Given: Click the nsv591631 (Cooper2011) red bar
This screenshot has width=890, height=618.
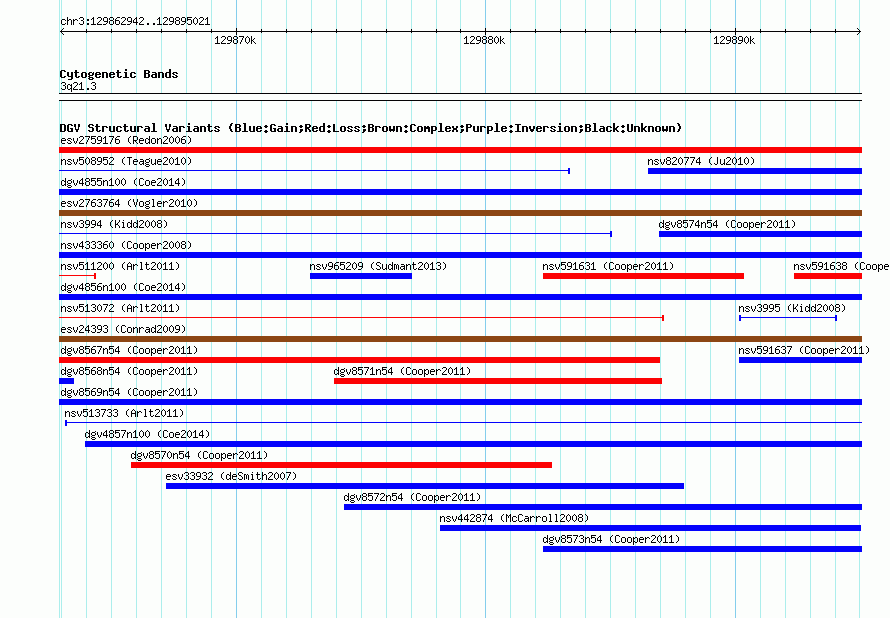Looking at the screenshot, I should 643,276.
